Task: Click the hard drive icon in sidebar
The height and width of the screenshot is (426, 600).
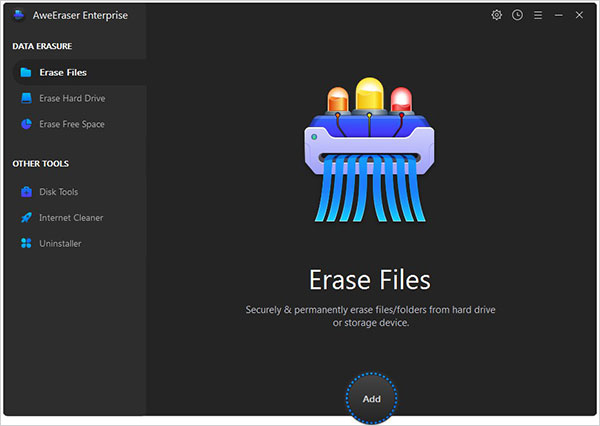Action: (x=26, y=98)
